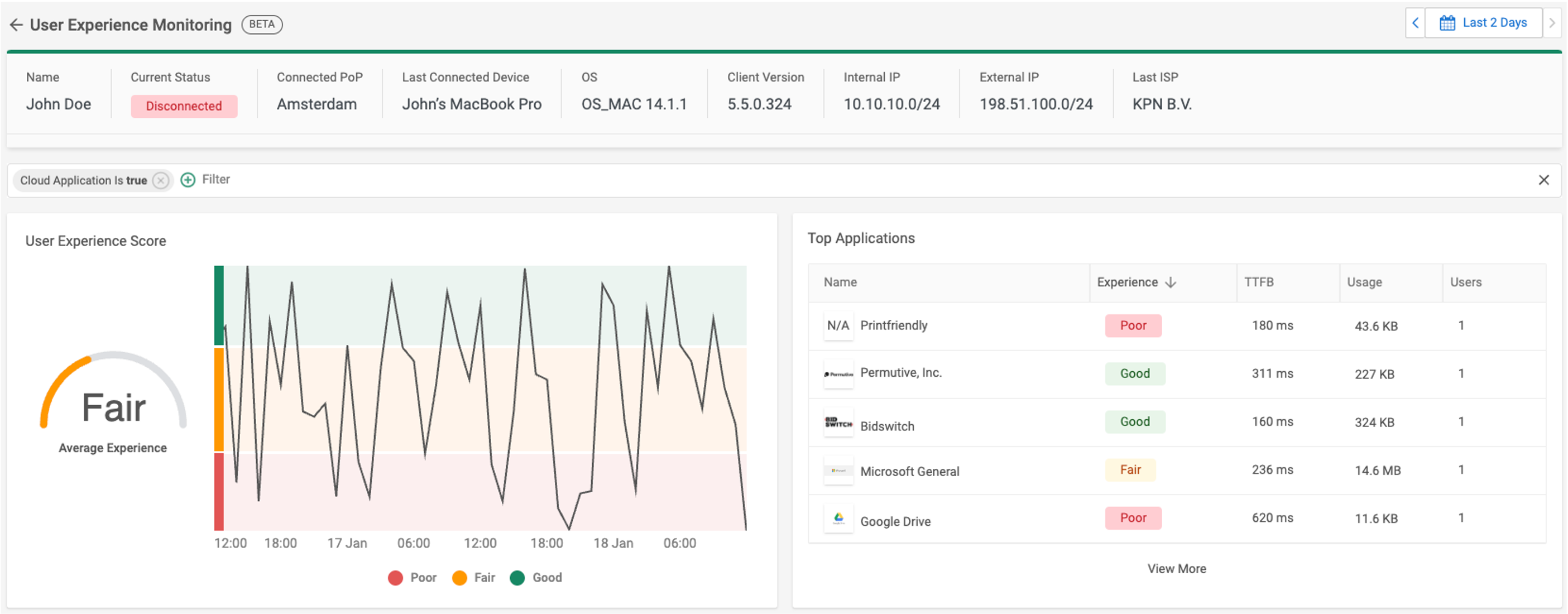
Task: Select the Permutive, Inc. application logo
Action: tap(838, 373)
